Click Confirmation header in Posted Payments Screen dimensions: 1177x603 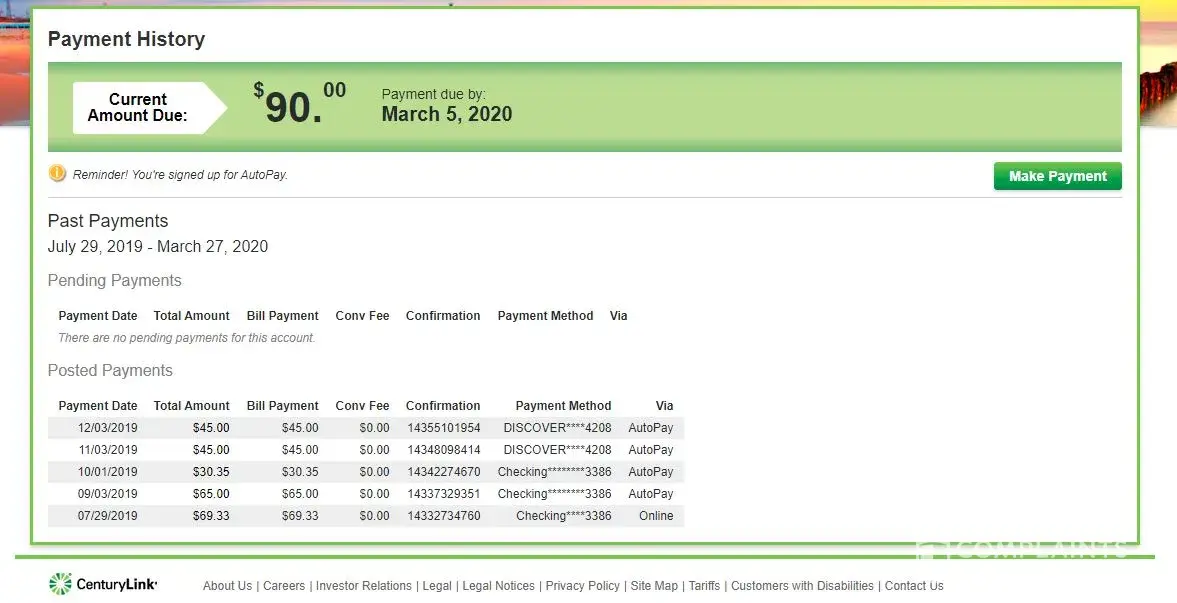(x=443, y=406)
